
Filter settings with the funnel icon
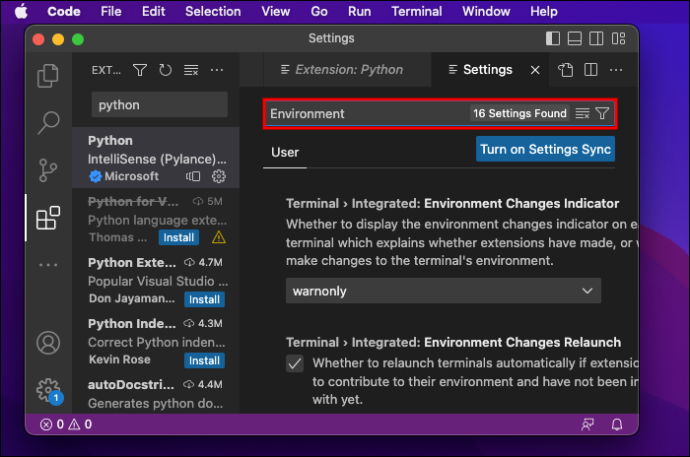pos(602,113)
